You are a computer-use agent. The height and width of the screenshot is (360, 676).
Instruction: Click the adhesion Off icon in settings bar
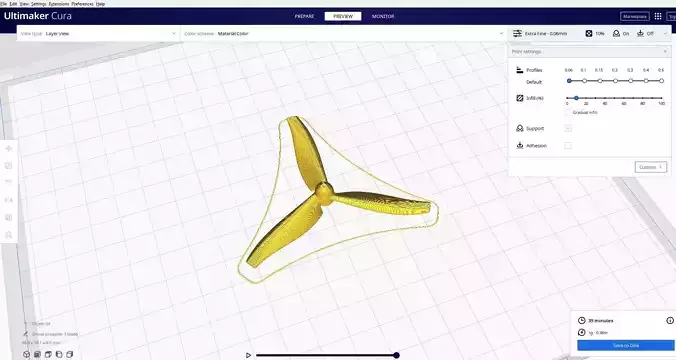641,33
